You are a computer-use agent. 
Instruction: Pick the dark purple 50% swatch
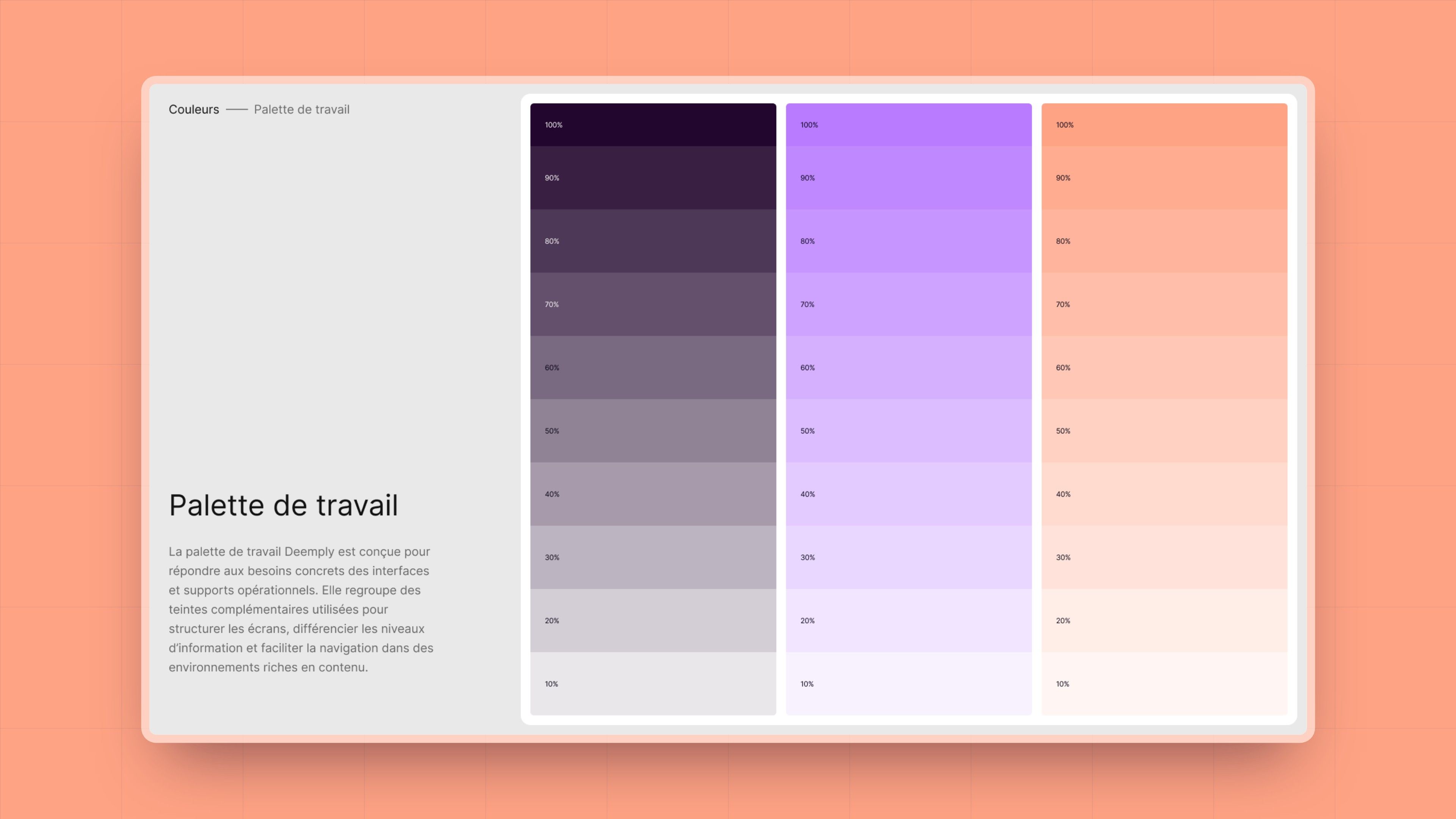[x=653, y=431]
